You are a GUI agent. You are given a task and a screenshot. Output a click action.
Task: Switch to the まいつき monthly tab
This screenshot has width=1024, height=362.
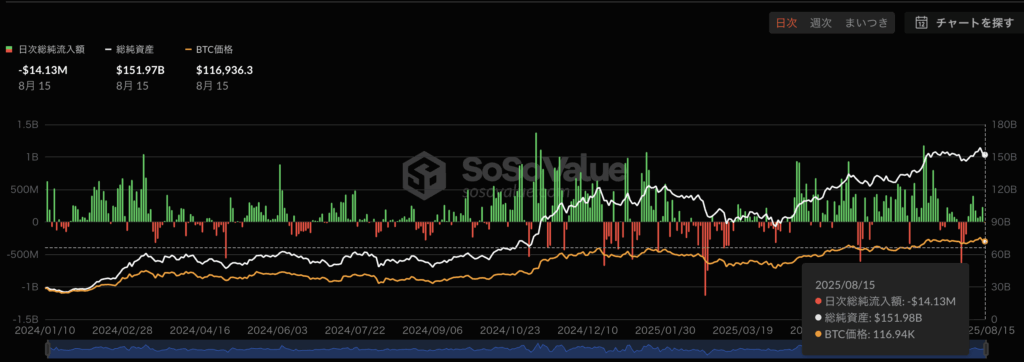tap(867, 23)
